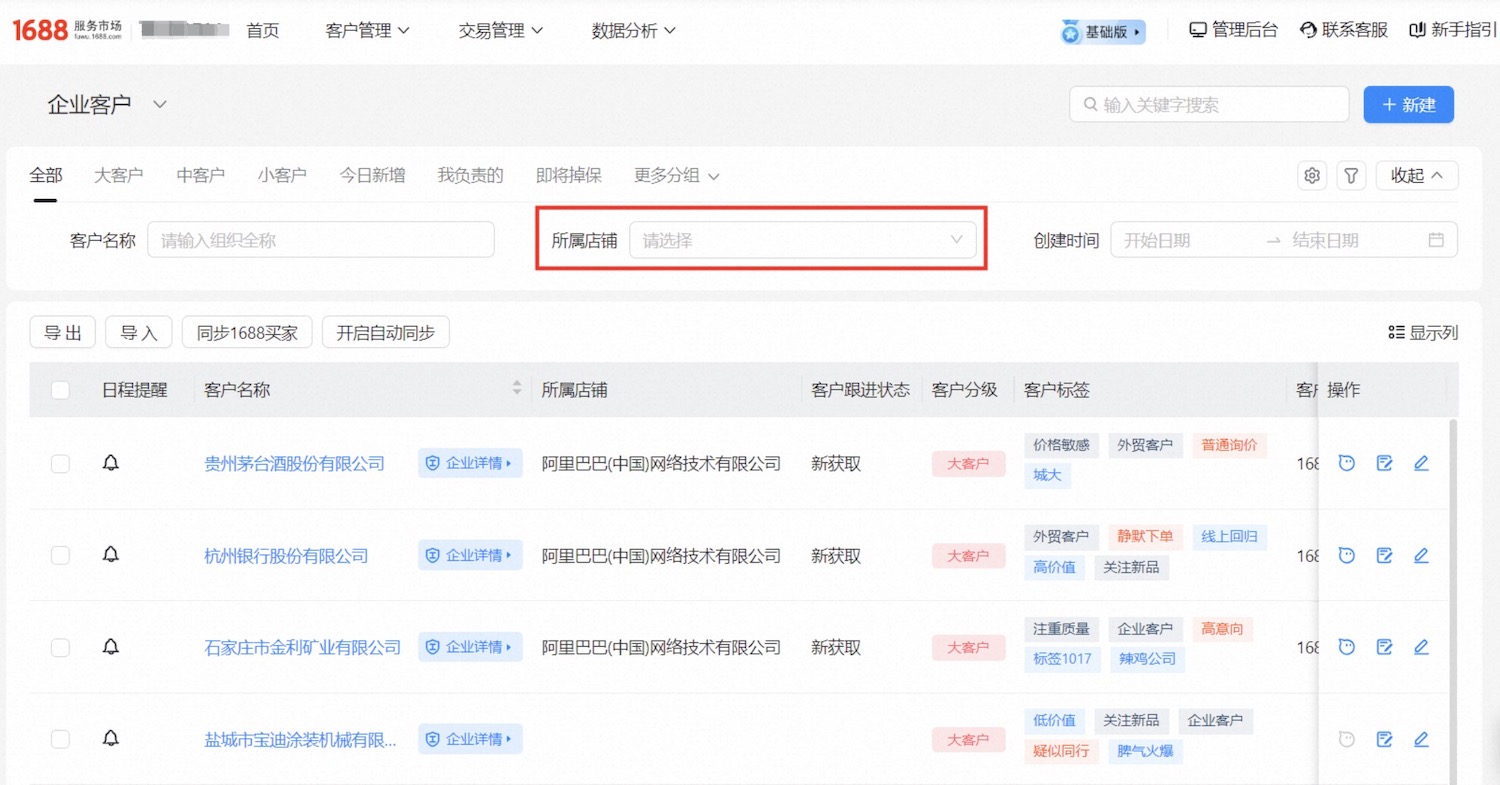Collapse filters with 收起 button
The height and width of the screenshot is (785, 1500).
[1417, 176]
